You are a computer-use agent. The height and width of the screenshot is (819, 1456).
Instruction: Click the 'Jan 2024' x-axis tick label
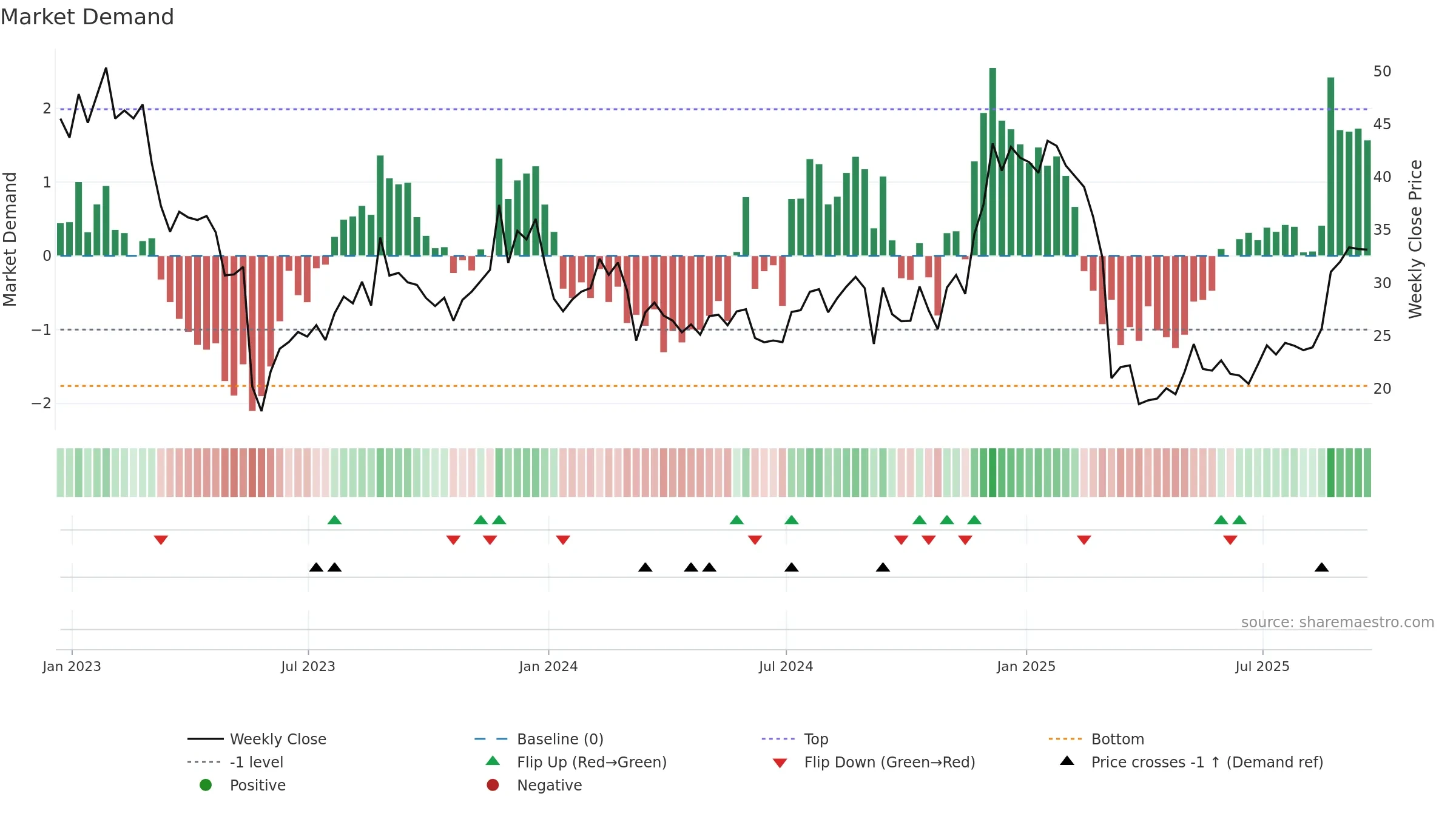tap(548, 666)
